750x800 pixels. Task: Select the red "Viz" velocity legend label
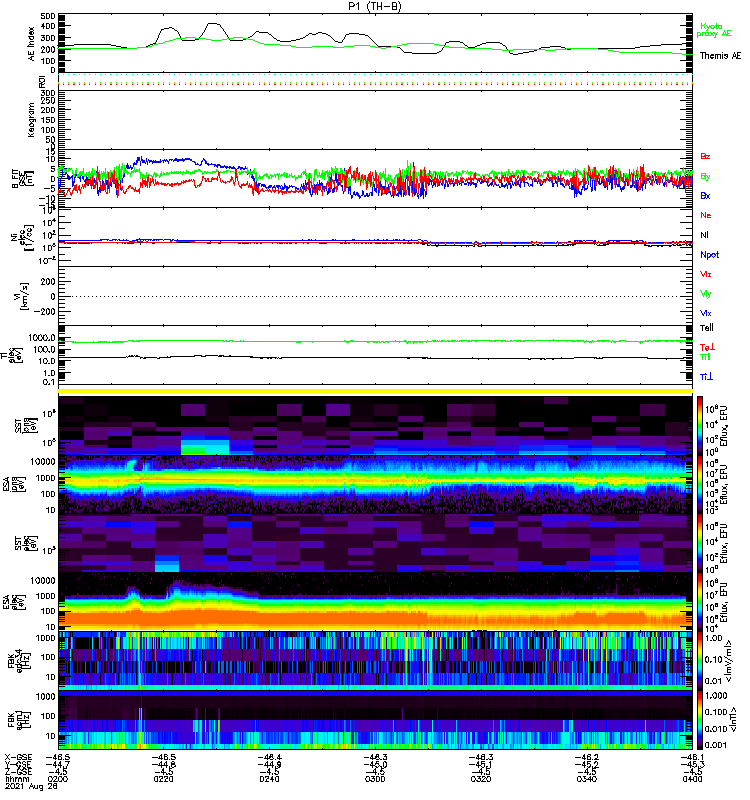(x=706, y=274)
